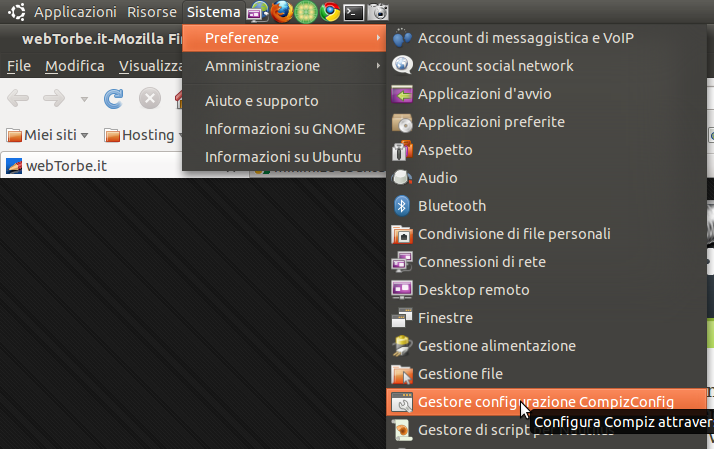Open the Terminal launcher icon
The height and width of the screenshot is (449, 714).
(x=354, y=12)
